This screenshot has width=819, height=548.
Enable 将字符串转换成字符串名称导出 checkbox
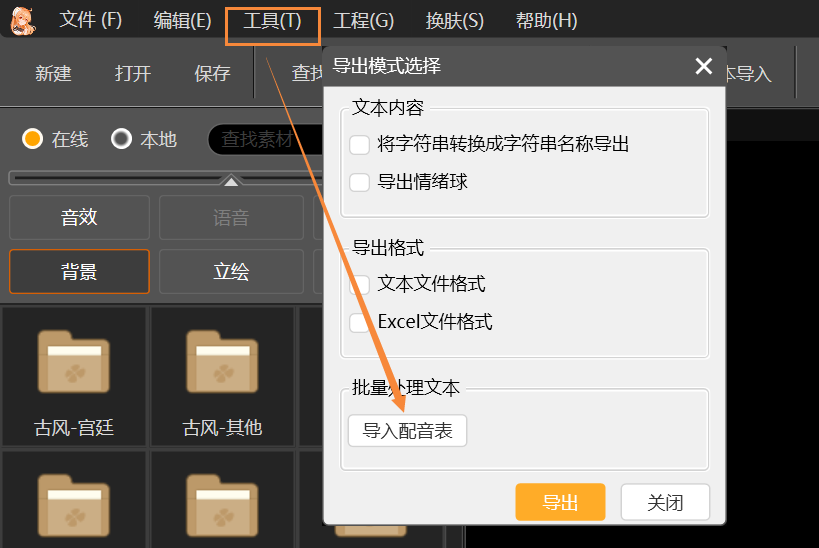pos(360,145)
